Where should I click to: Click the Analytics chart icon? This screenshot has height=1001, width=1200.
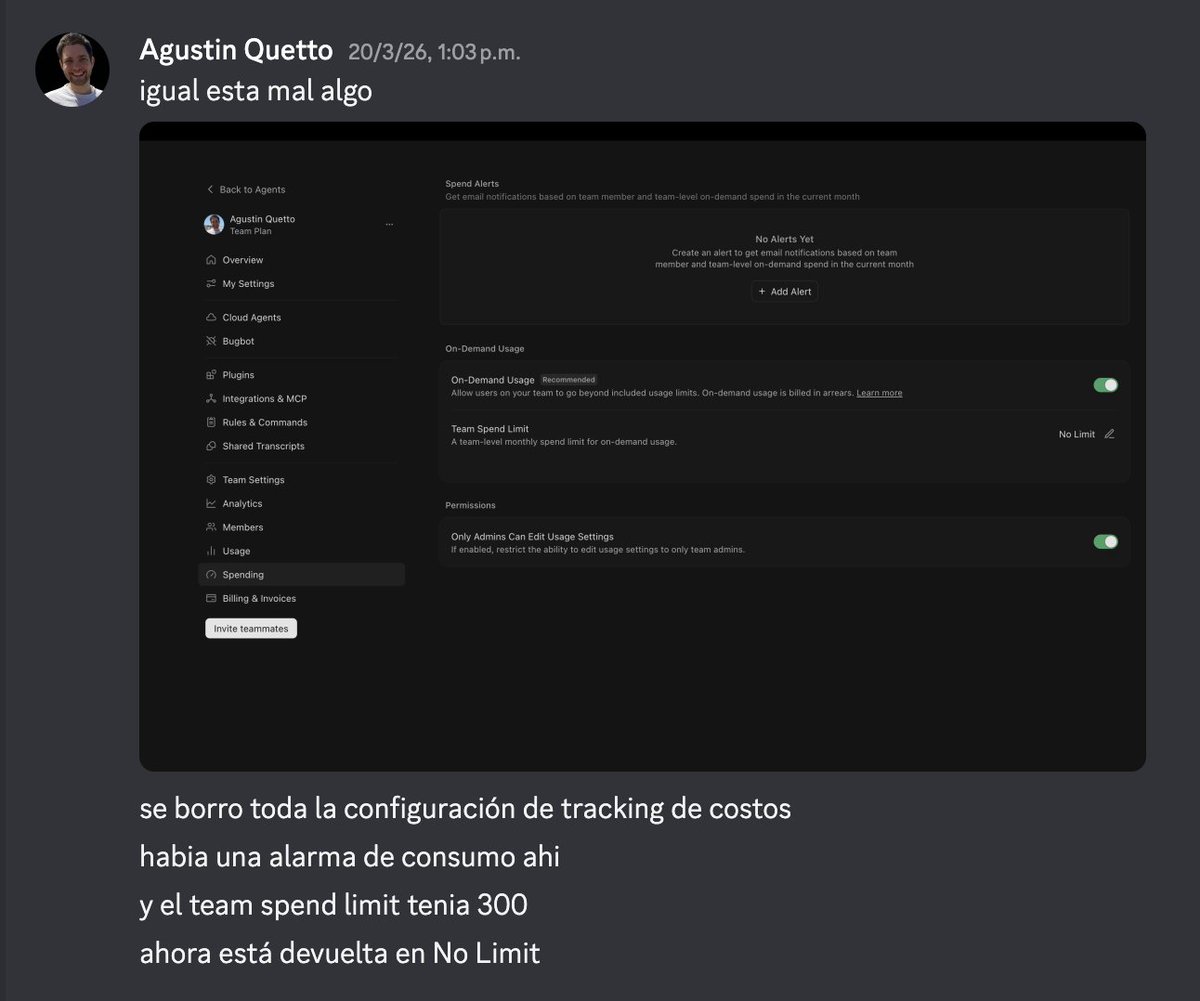(x=211, y=504)
